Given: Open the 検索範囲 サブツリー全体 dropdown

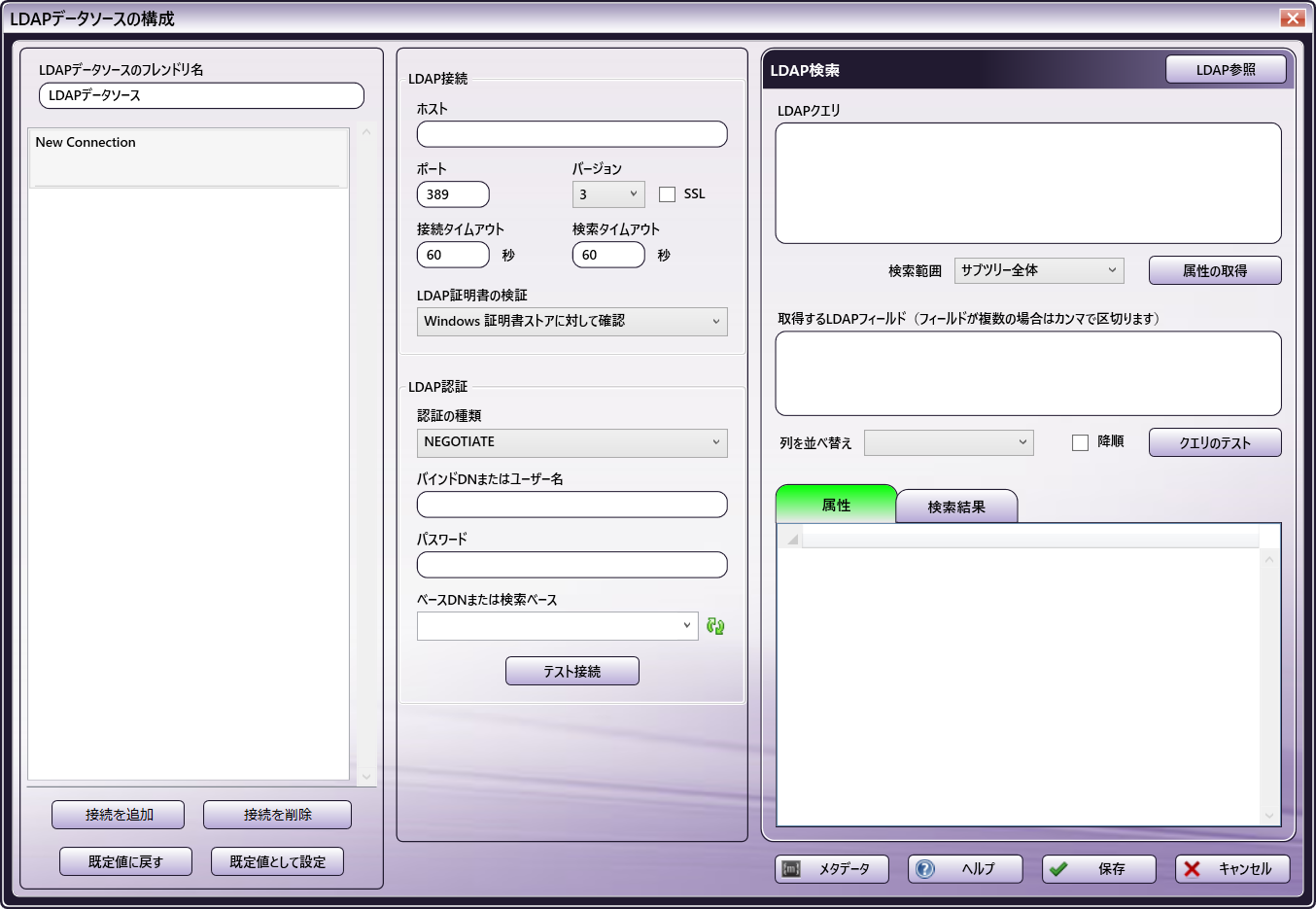Looking at the screenshot, I should pos(1039,270).
